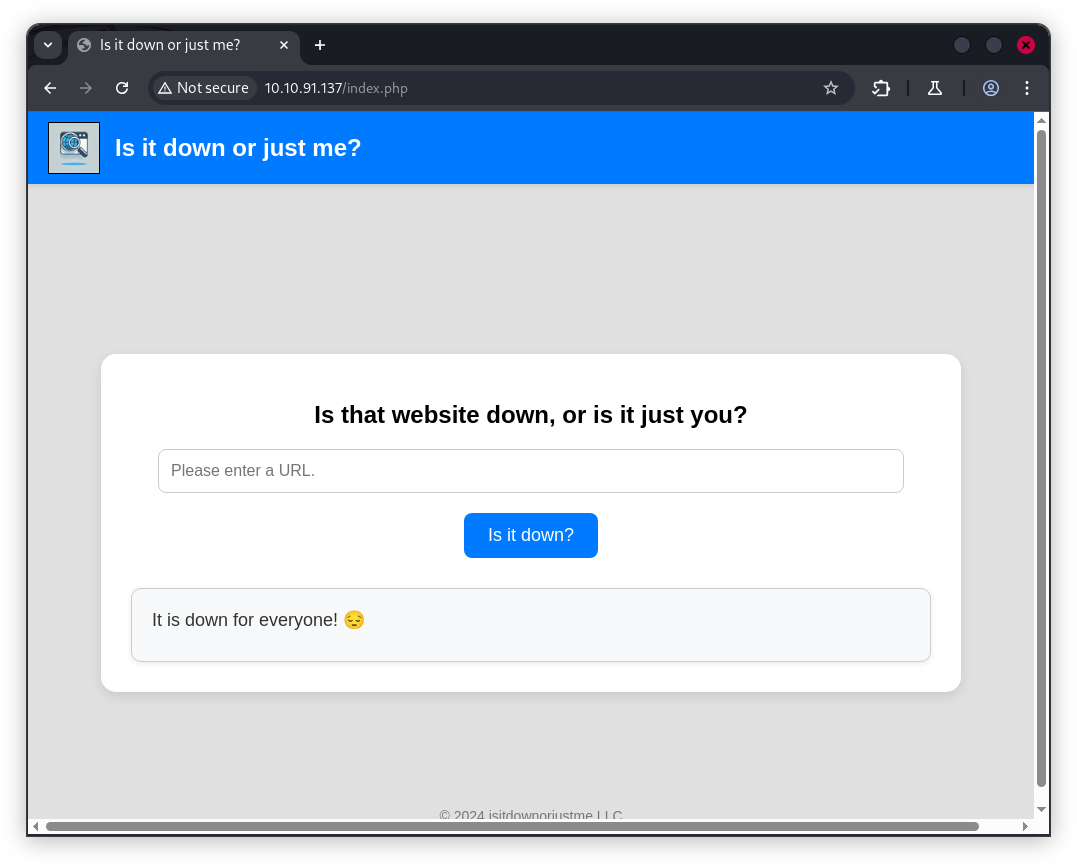Image resolution: width=1077 pixels, height=866 pixels.
Task: Open a new tab with plus button
Action: tap(320, 45)
